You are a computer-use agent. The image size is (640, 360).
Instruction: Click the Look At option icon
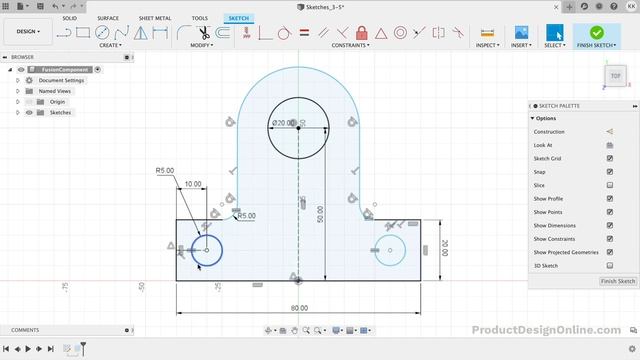tap(610, 145)
